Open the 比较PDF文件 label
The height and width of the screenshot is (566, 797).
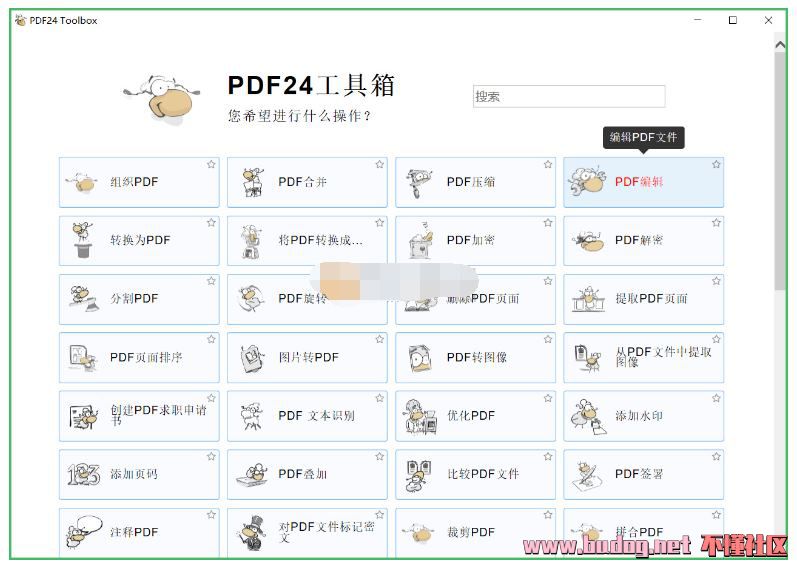point(483,474)
